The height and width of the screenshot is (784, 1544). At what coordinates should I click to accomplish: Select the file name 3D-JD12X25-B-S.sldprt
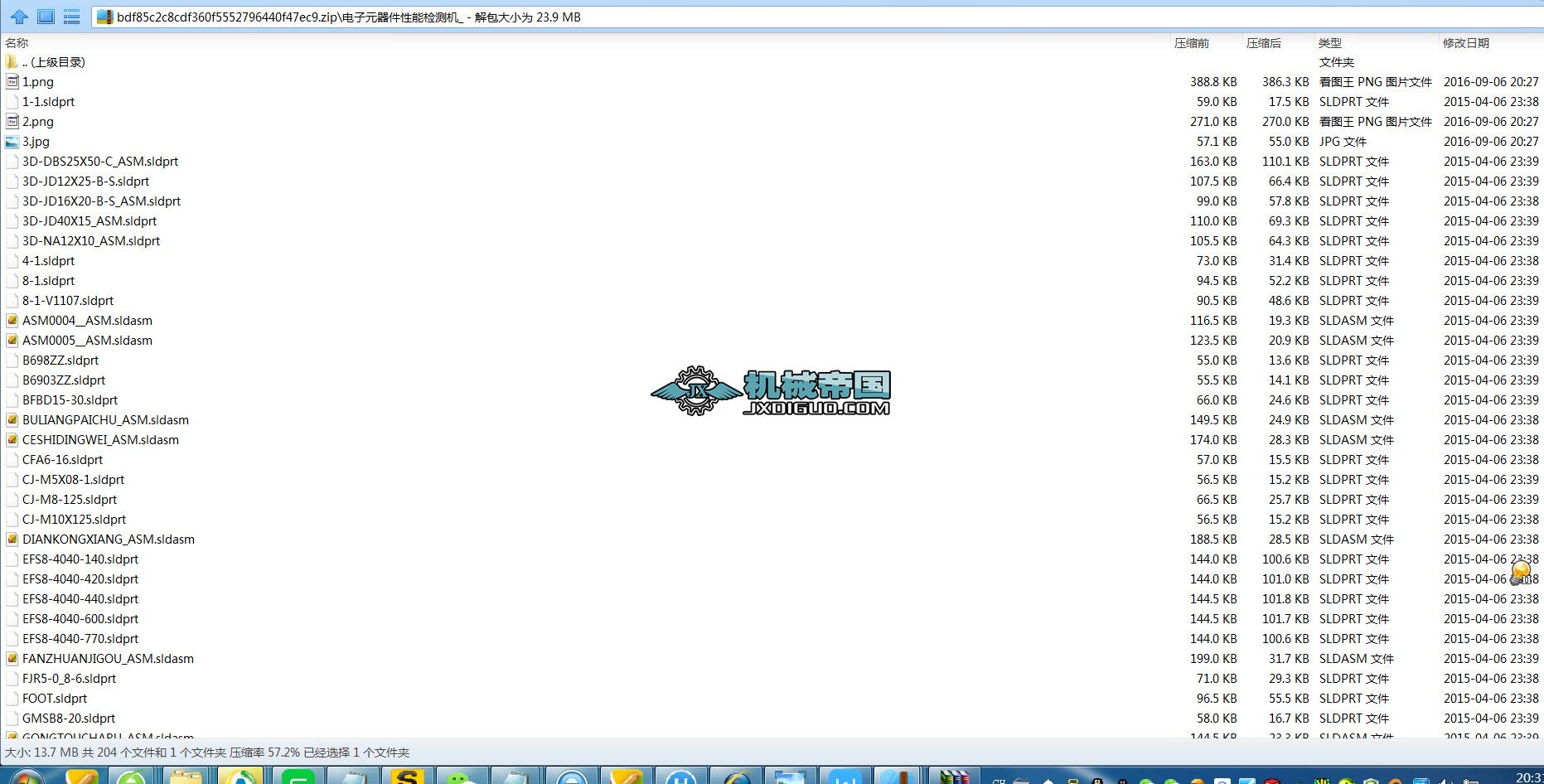click(86, 181)
